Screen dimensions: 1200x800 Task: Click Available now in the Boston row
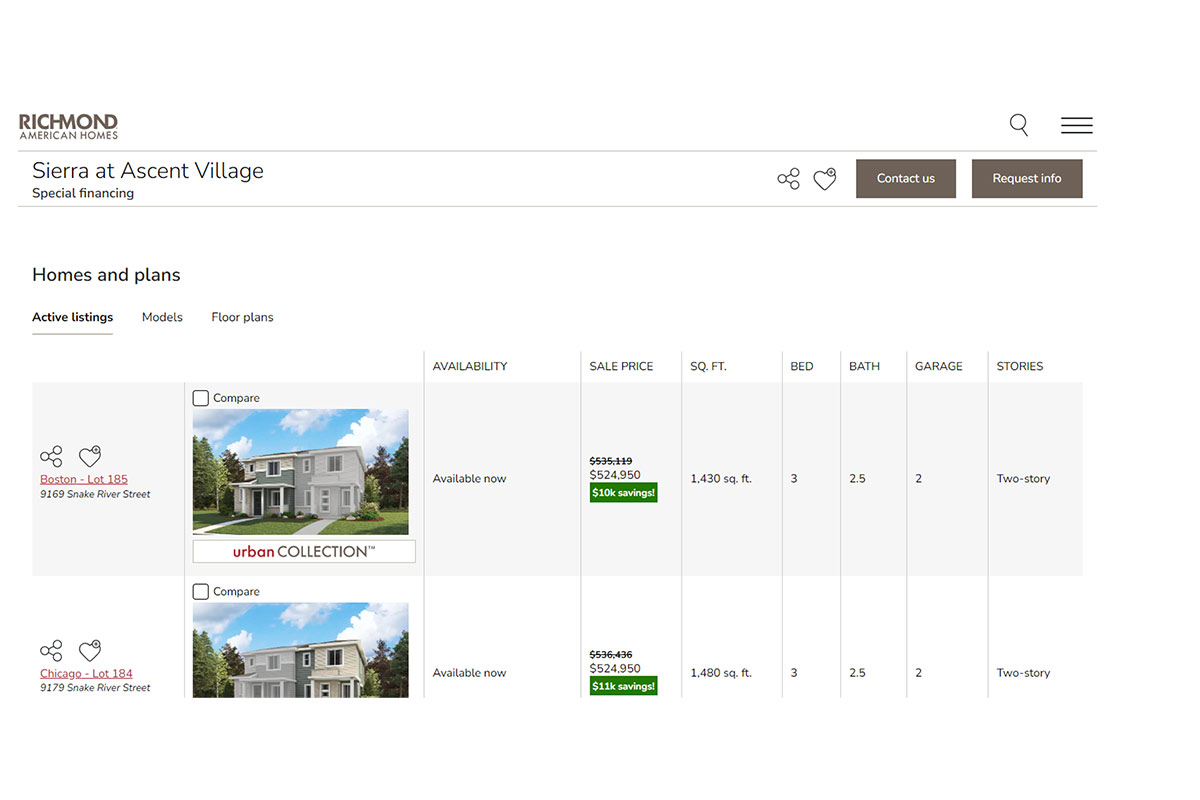(x=469, y=479)
